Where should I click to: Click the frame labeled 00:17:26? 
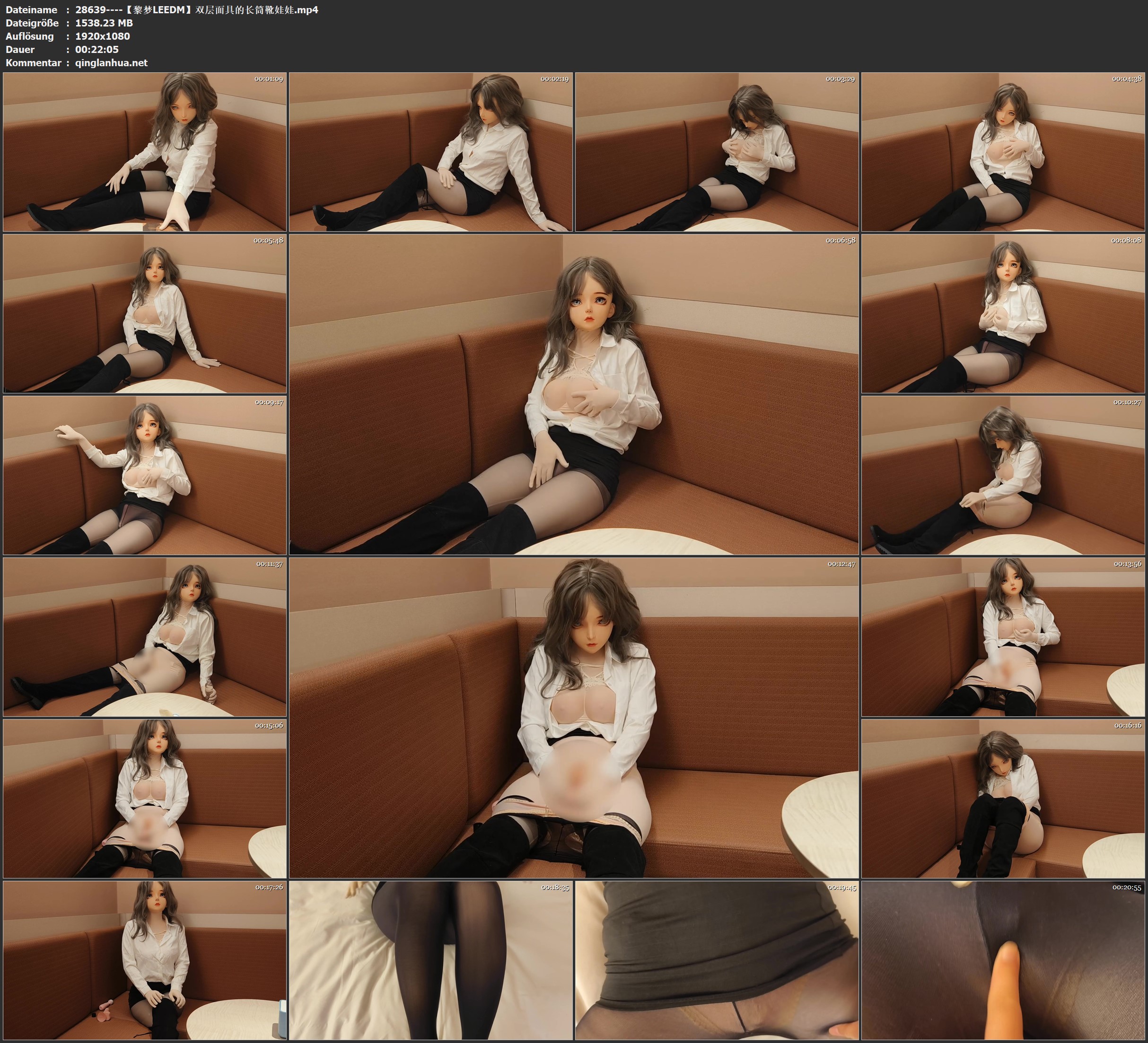point(145,960)
